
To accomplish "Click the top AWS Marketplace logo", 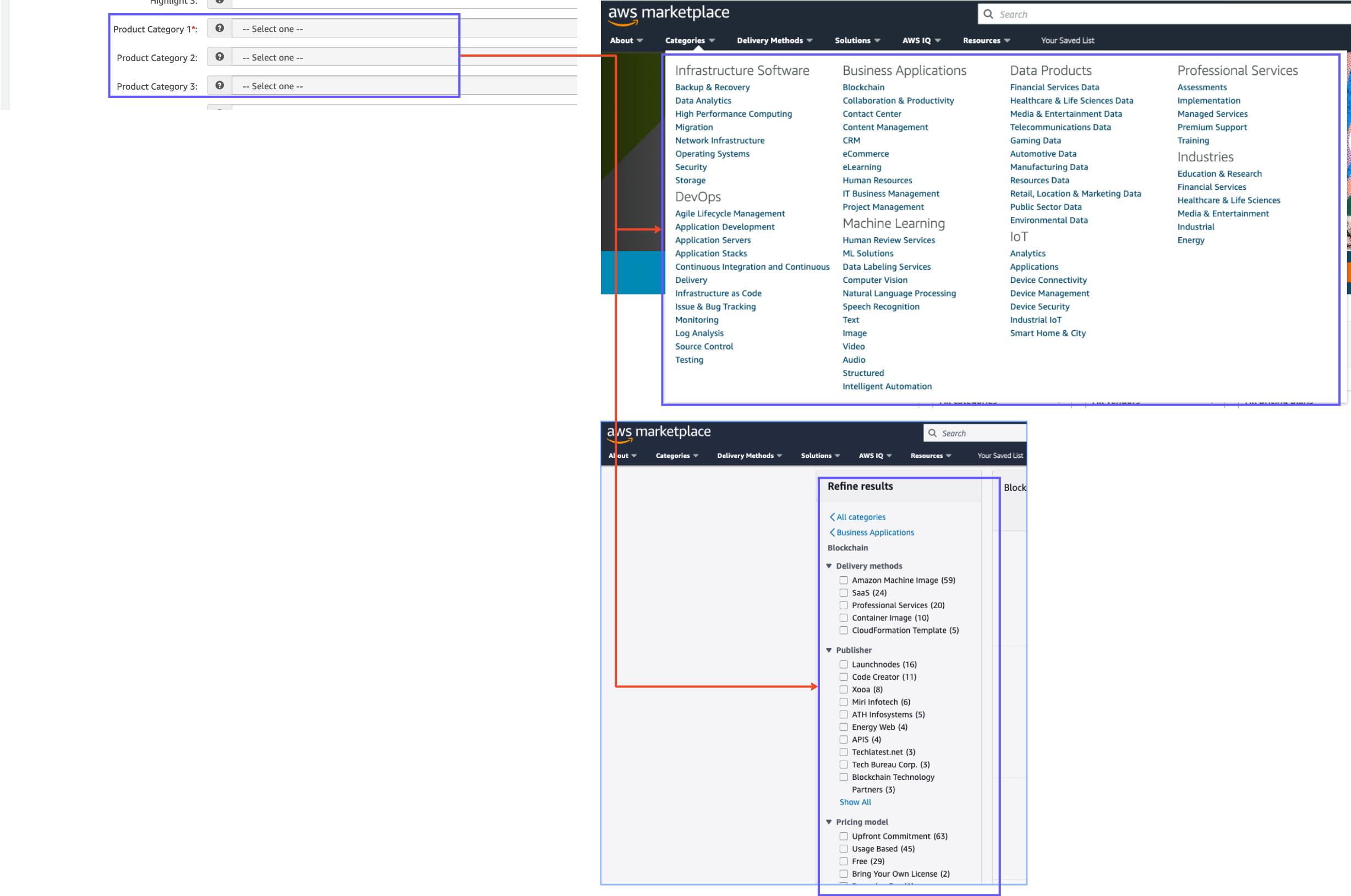I will 668,14.
